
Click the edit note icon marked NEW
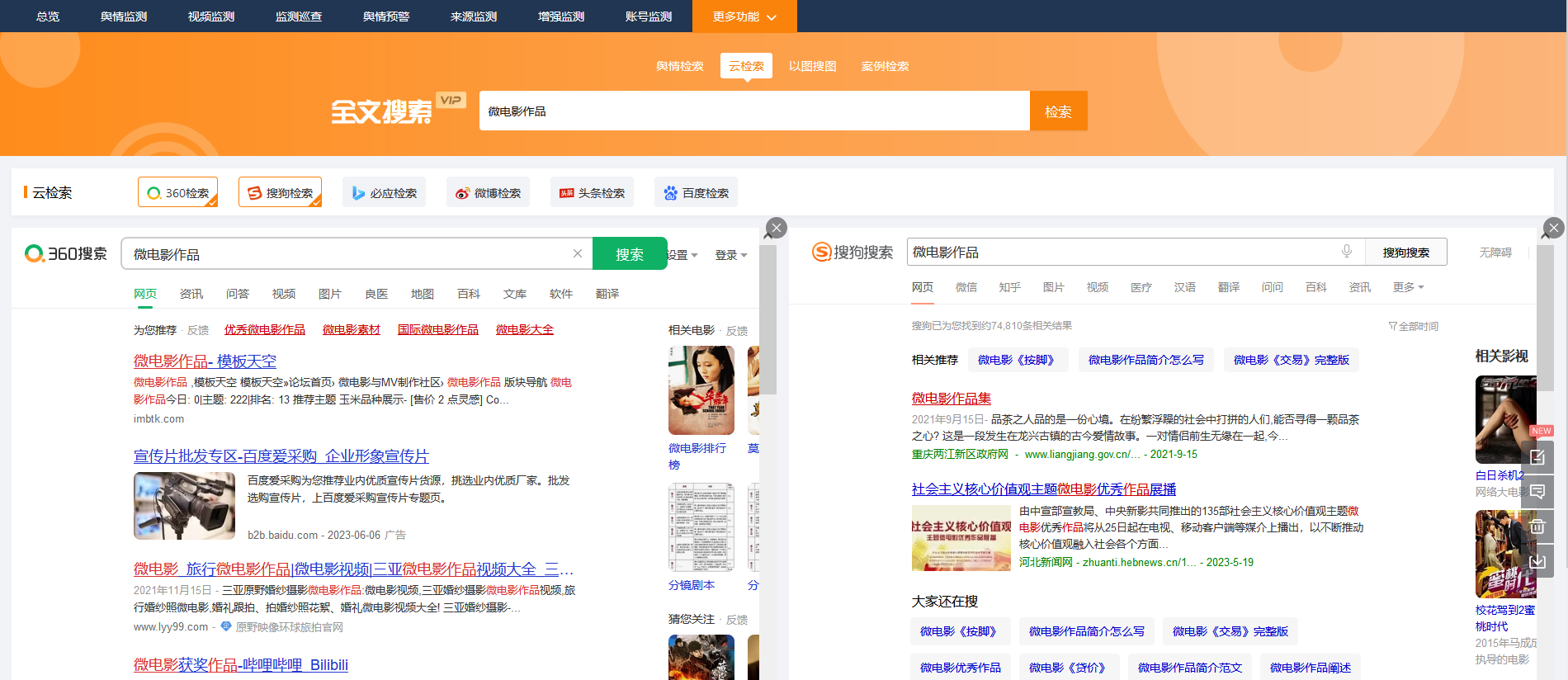click(1537, 456)
